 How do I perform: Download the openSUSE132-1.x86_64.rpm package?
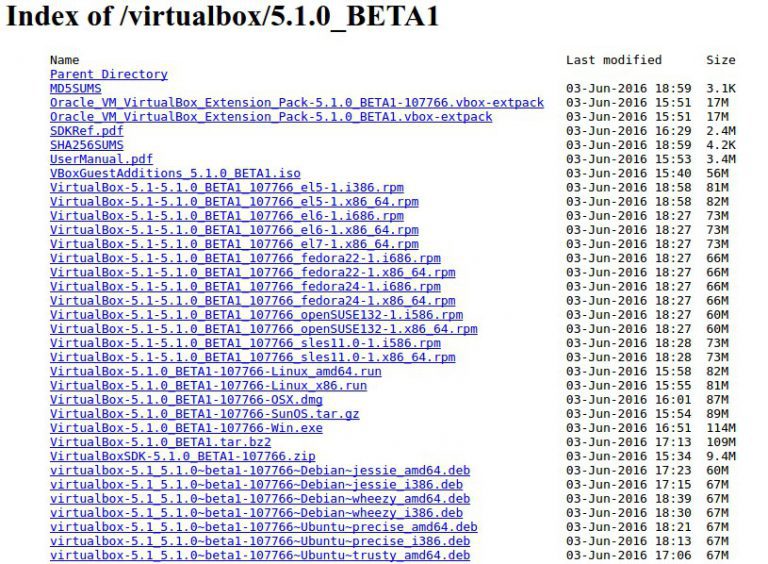coord(264,329)
